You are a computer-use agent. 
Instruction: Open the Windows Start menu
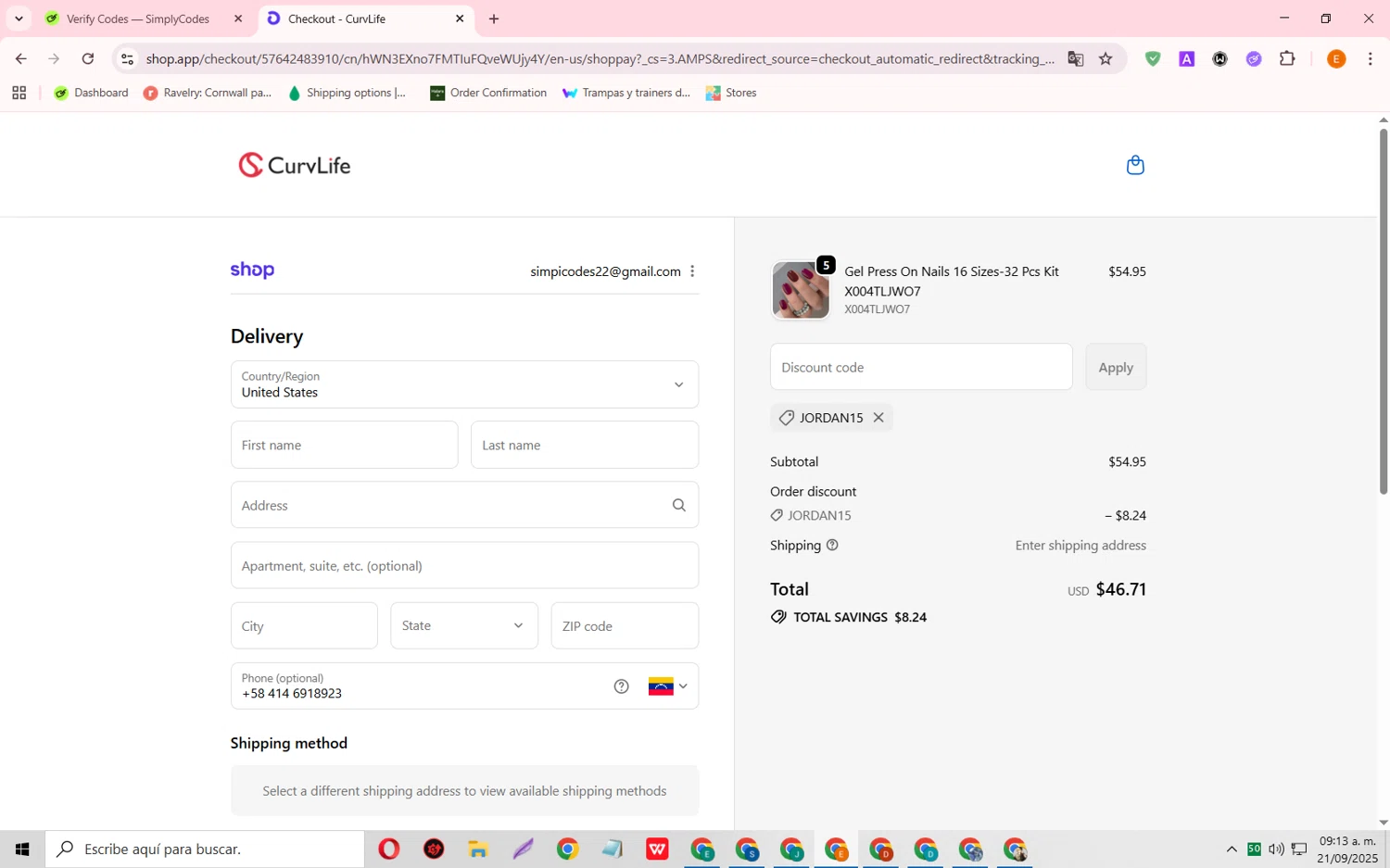22,849
